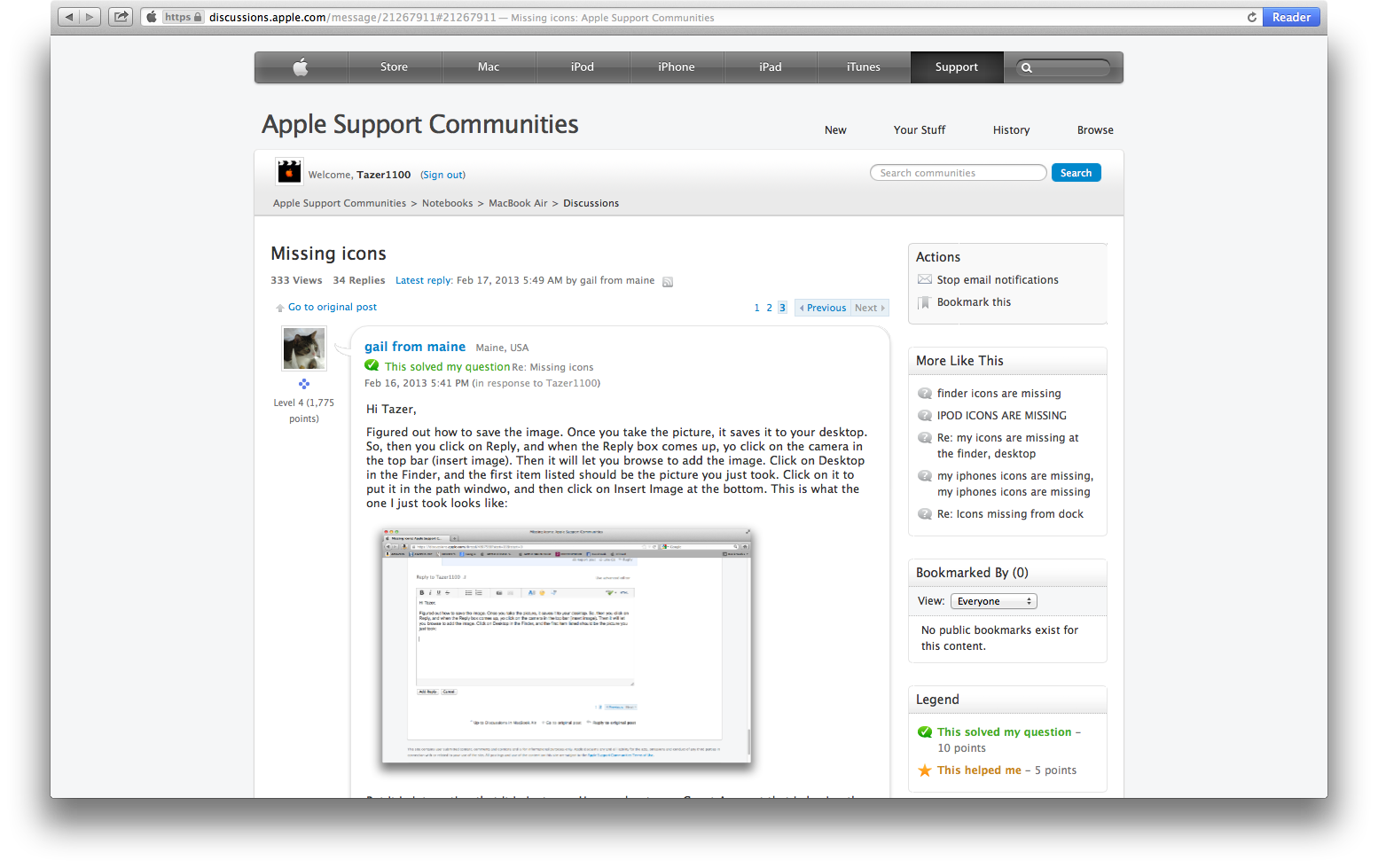Click the '333 Views' count text
1378x868 pixels.
(x=296, y=281)
